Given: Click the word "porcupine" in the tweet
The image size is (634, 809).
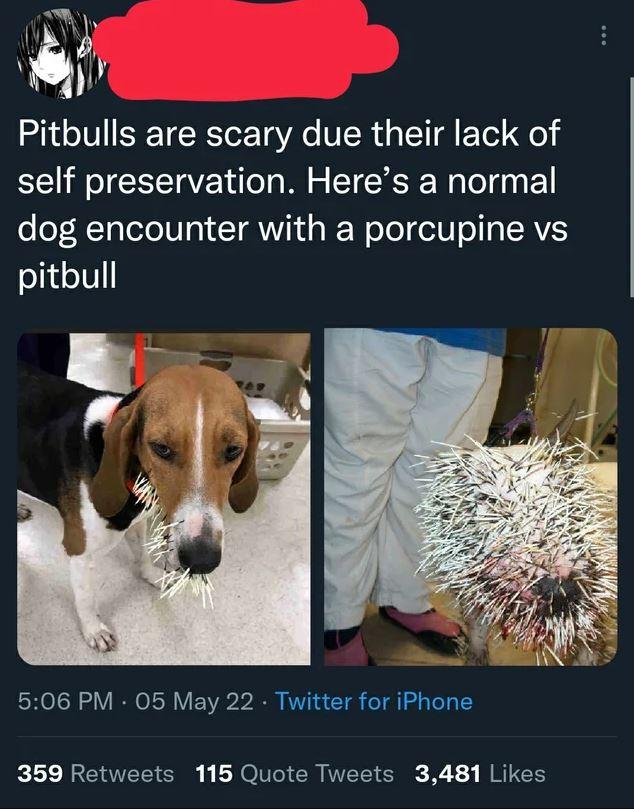Looking at the screenshot, I should tap(445, 230).
